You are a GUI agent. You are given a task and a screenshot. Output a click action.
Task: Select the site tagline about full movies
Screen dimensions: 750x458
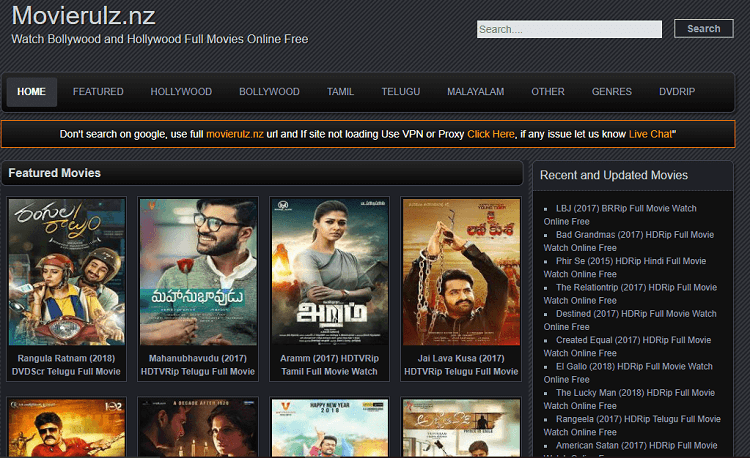point(160,39)
